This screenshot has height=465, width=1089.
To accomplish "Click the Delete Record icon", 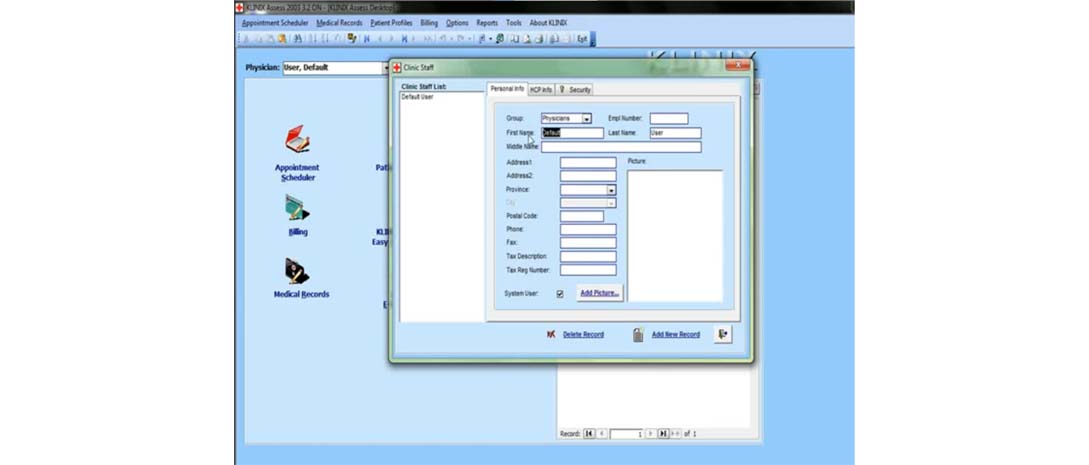I will (x=551, y=334).
